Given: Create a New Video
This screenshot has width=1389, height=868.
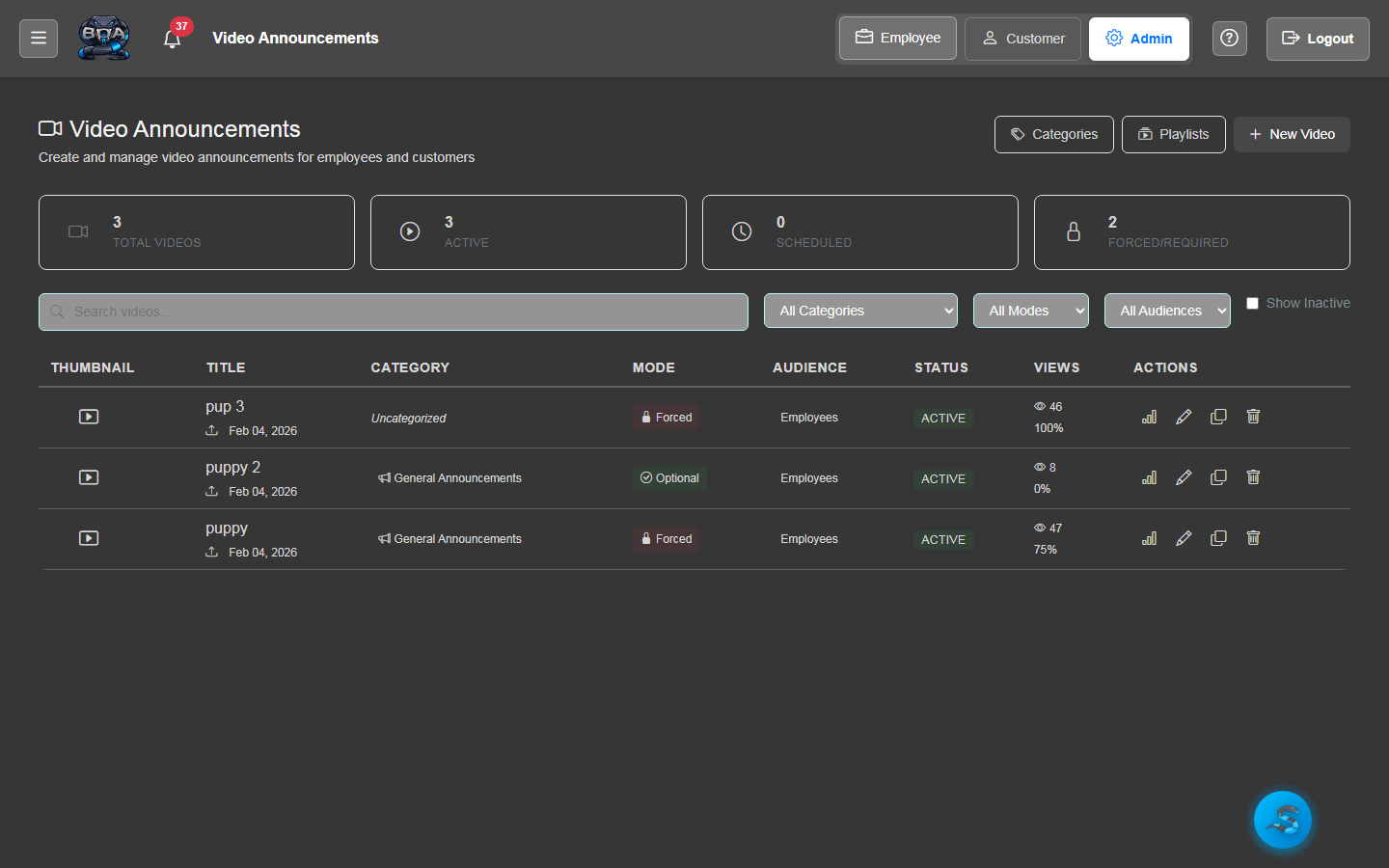Looking at the screenshot, I should (1292, 134).
